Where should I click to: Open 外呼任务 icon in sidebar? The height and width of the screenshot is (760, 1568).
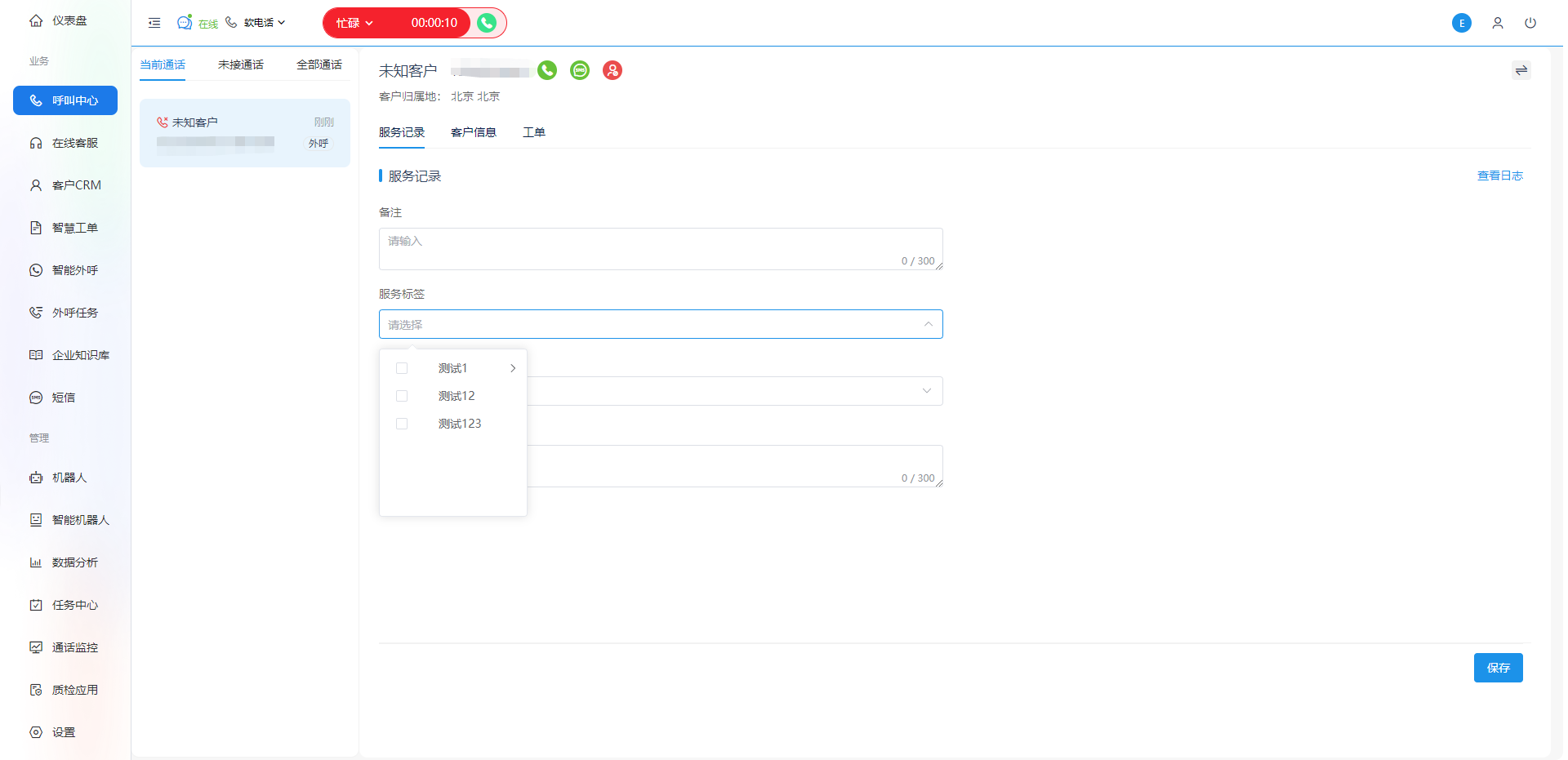pos(36,313)
